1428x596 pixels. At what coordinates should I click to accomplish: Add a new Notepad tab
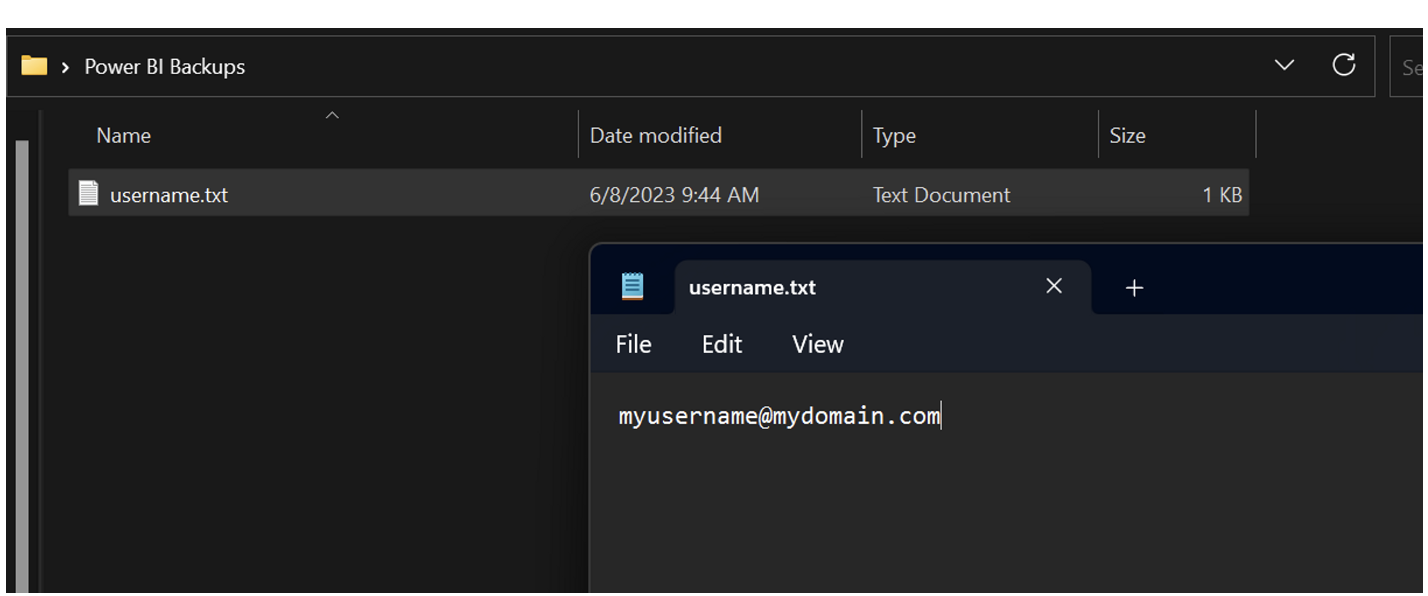[1134, 288]
